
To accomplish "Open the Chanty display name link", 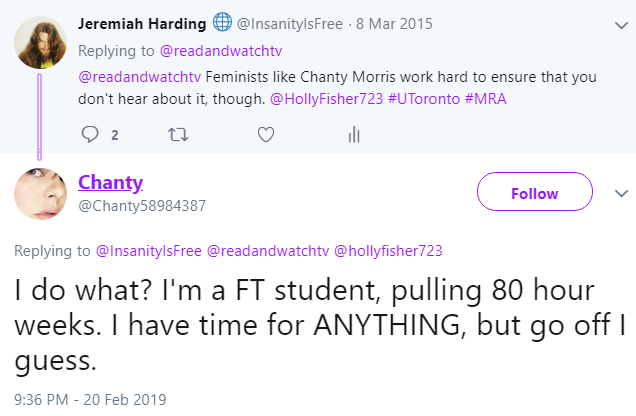I will click(110, 183).
